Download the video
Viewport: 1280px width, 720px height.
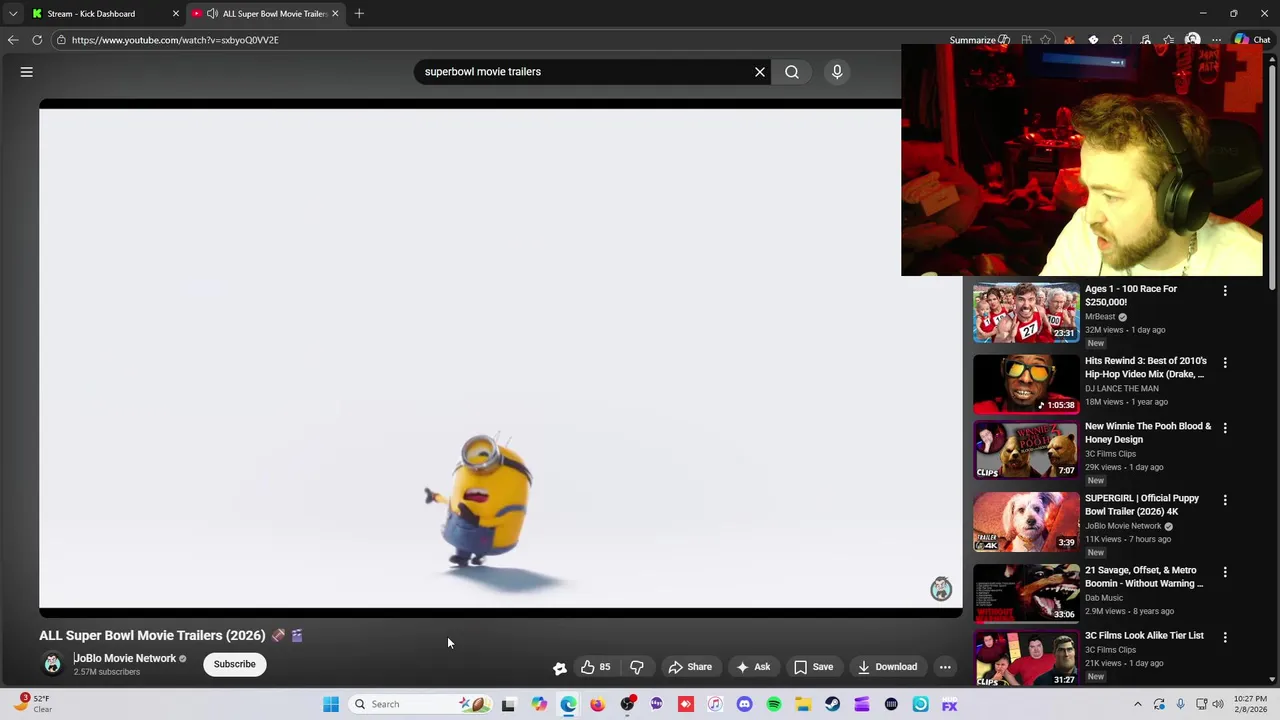pyautogui.click(x=887, y=667)
